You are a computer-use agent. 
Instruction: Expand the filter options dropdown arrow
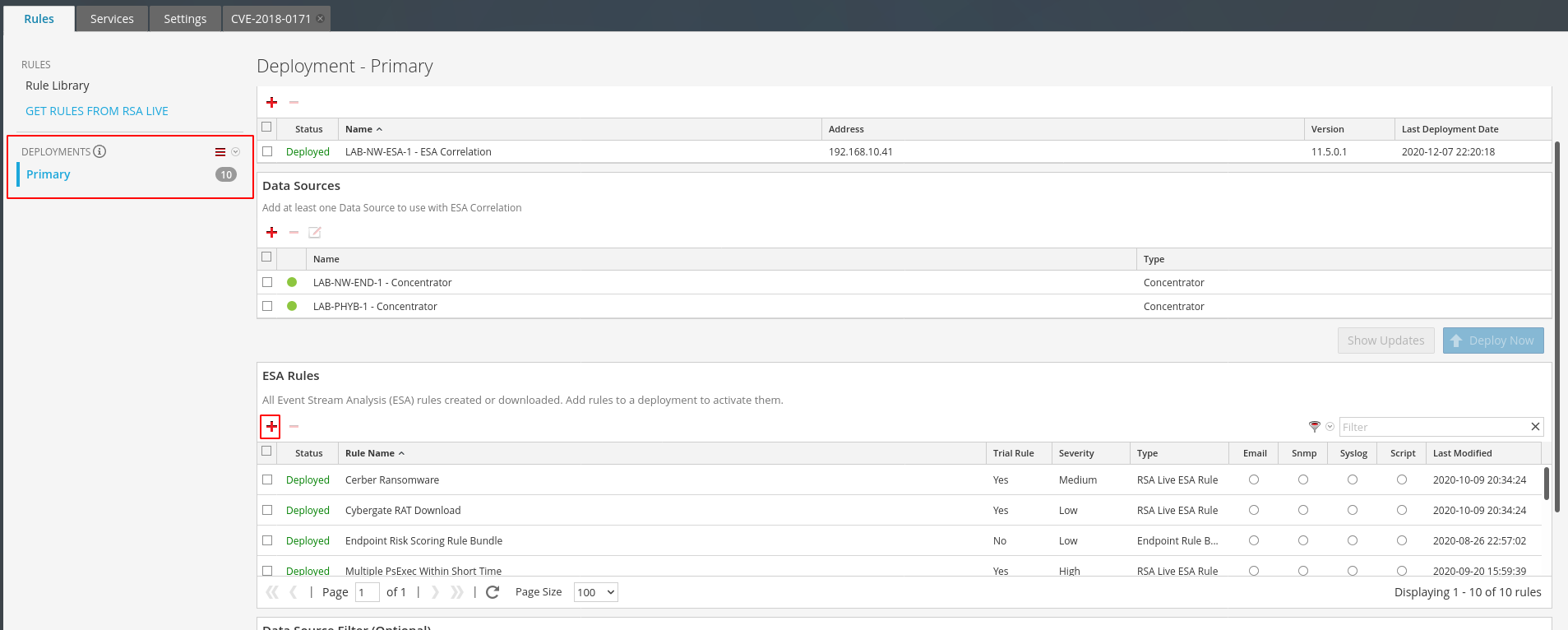pyautogui.click(x=1330, y=427)
